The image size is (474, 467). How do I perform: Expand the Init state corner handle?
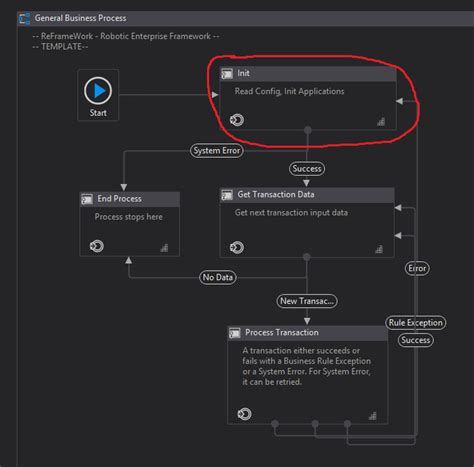381,122
